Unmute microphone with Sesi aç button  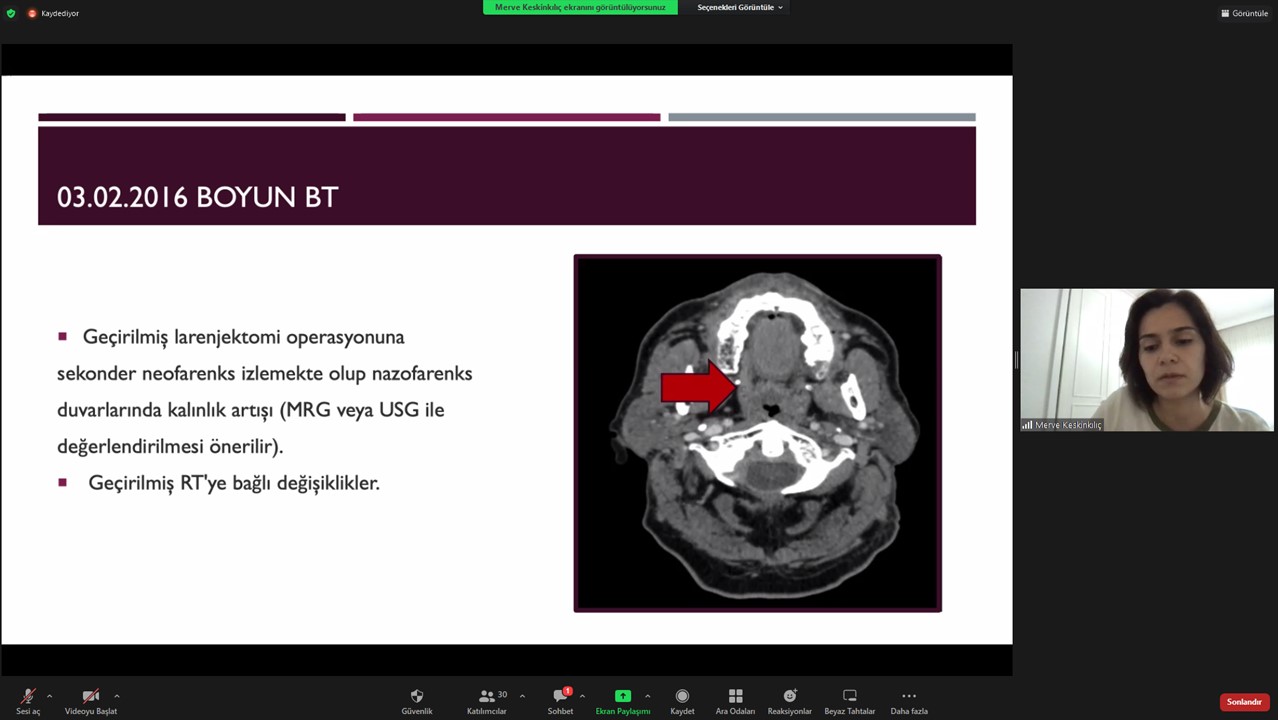(x=28, y=700)
